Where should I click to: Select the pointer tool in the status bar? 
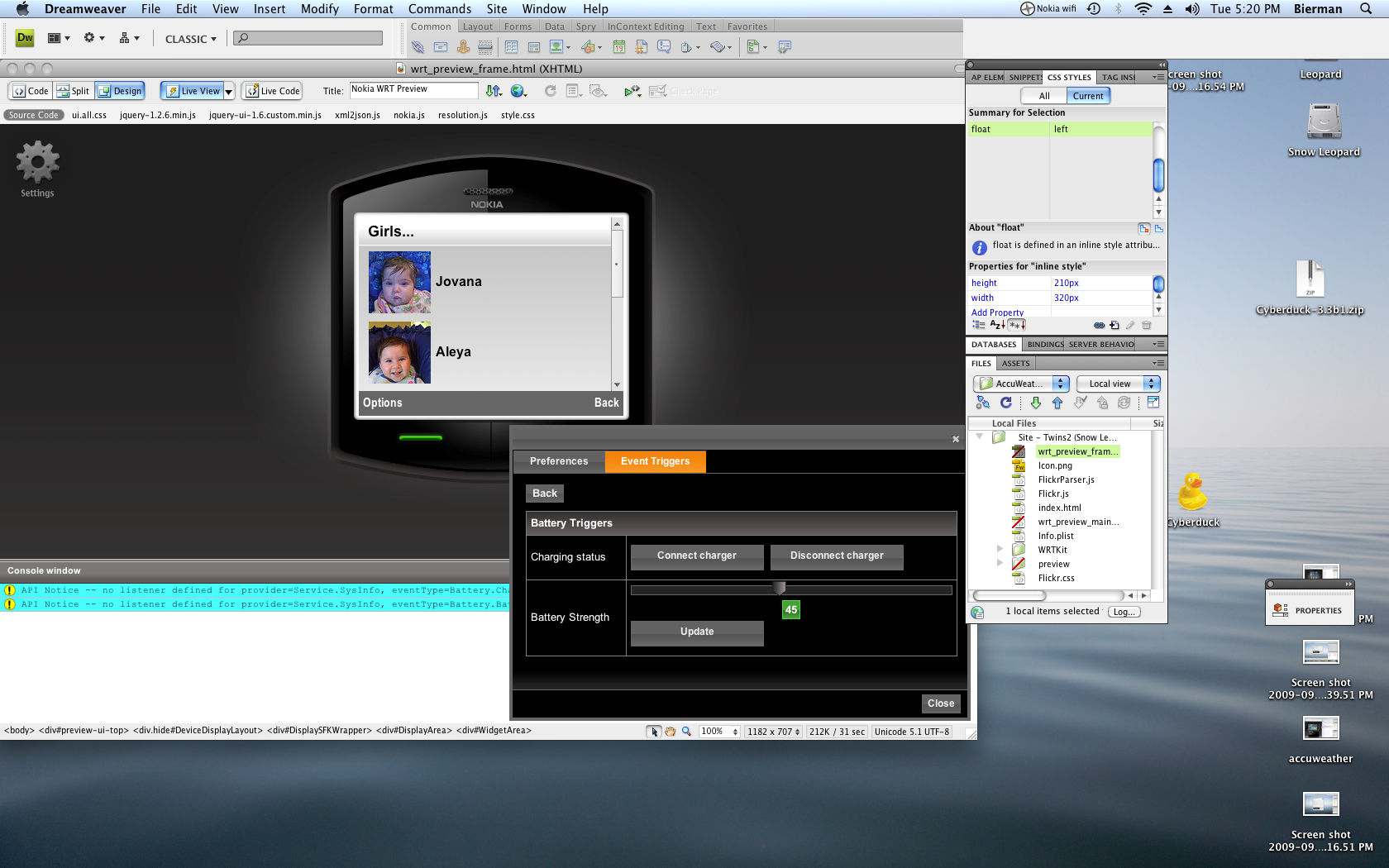(x=655, y=732)
